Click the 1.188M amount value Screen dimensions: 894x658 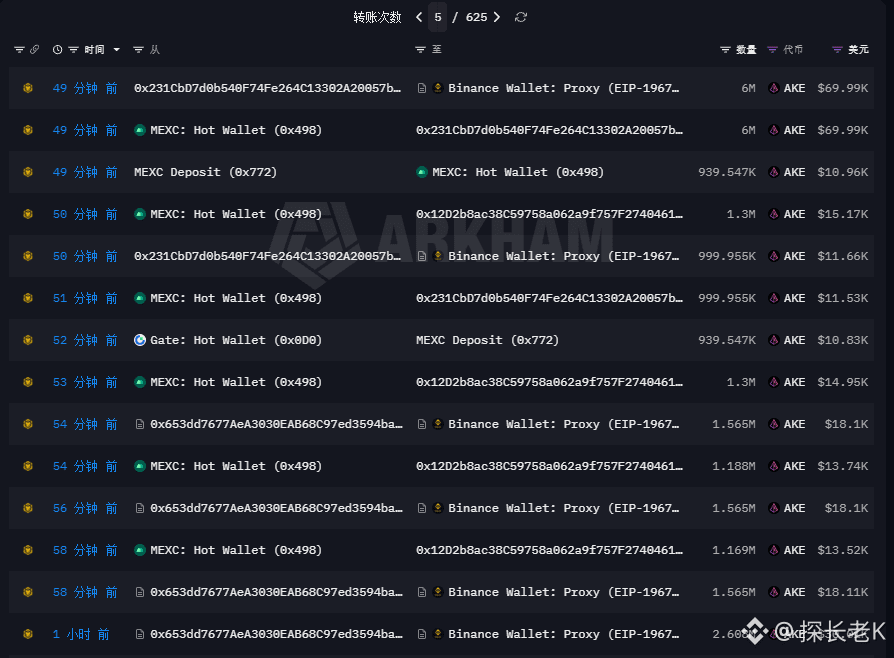coord(734,466)
